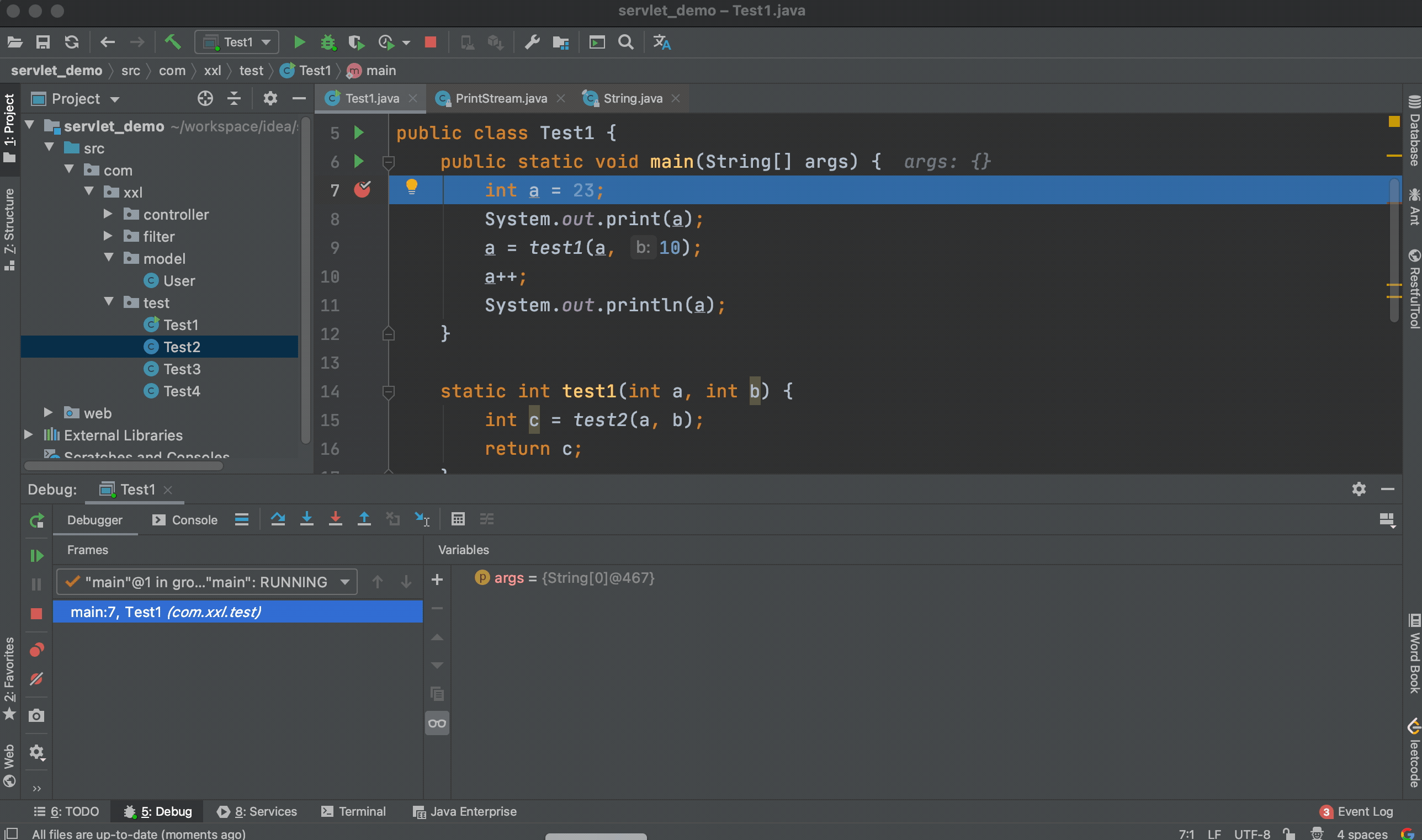Open View Breakpoints icon
Viewport: 1422px width, 840px height.
(x=37, y=650)
